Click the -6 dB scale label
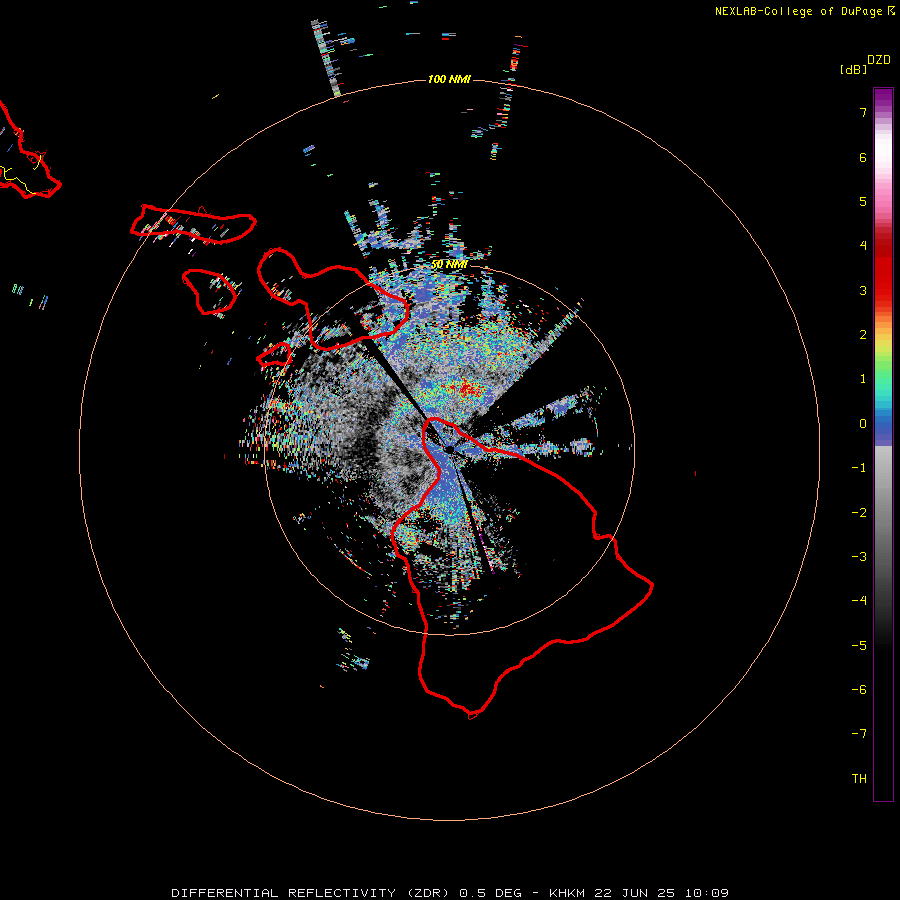This screenshot has width=900, height=900. tap(859, 690)
